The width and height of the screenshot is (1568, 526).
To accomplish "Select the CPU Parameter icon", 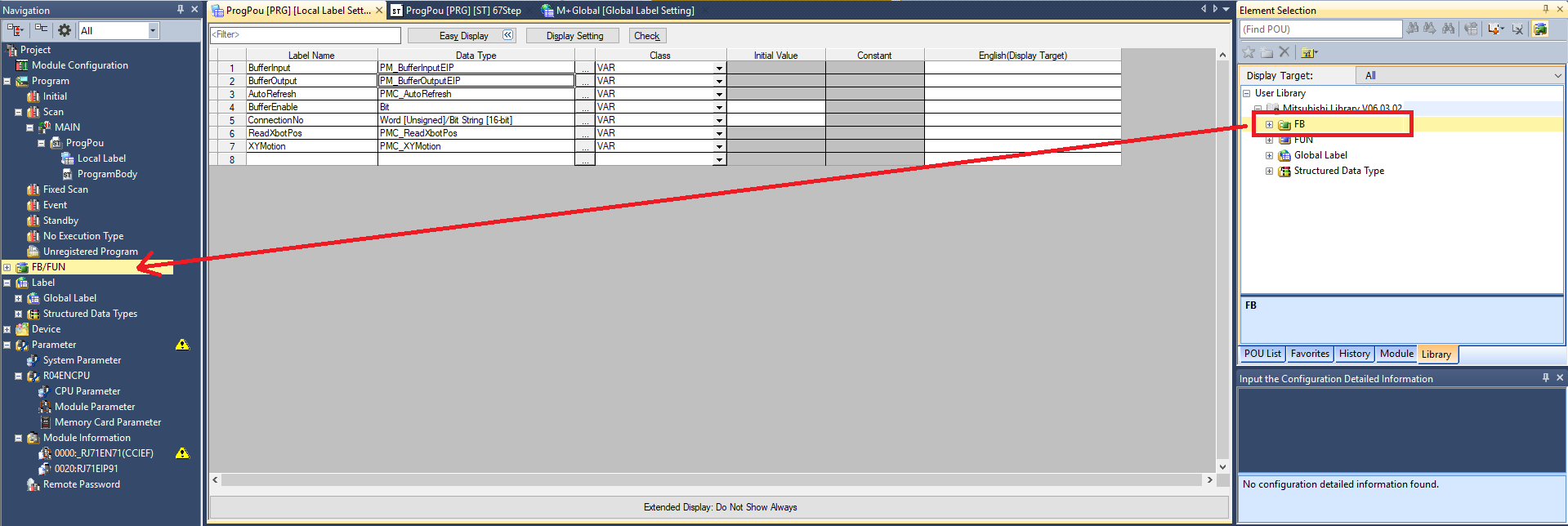I will (44, 391).
